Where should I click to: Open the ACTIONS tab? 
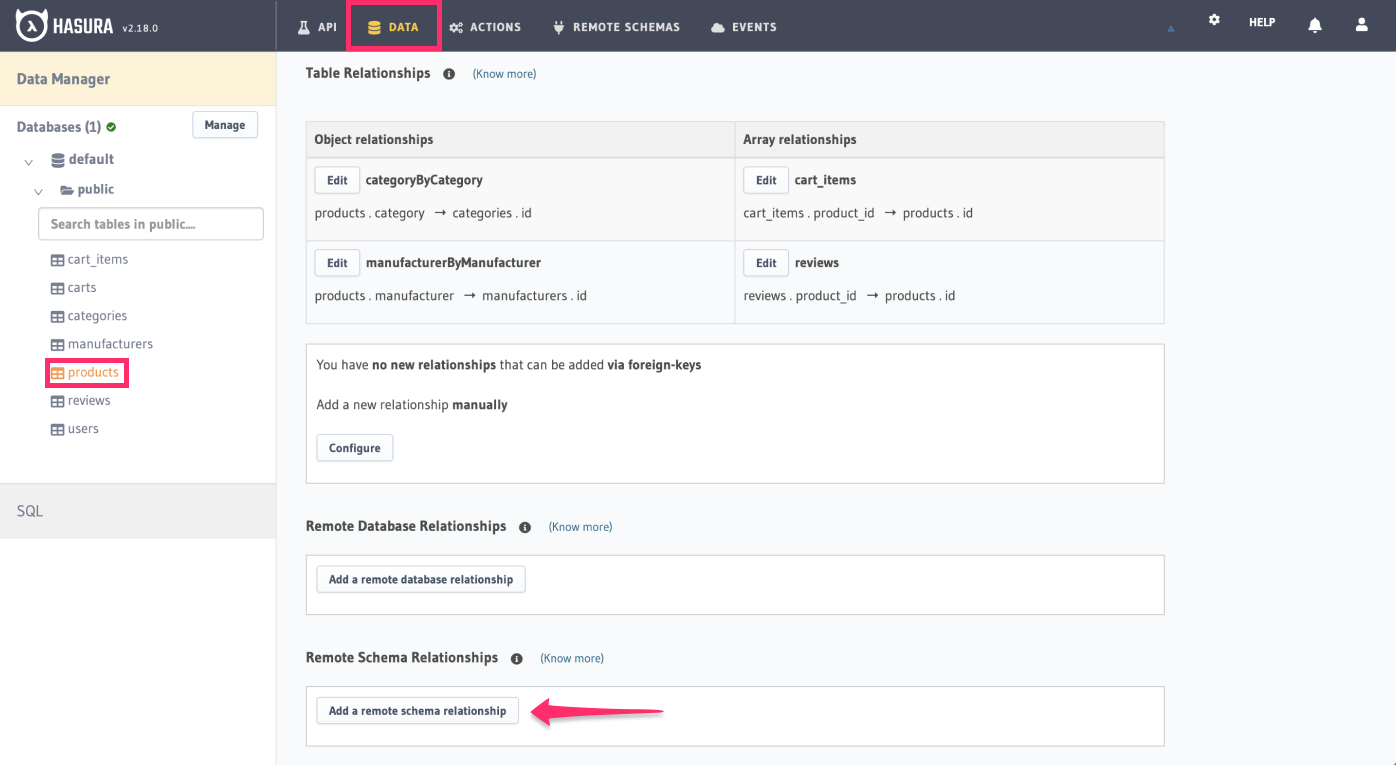coord(485,27)
